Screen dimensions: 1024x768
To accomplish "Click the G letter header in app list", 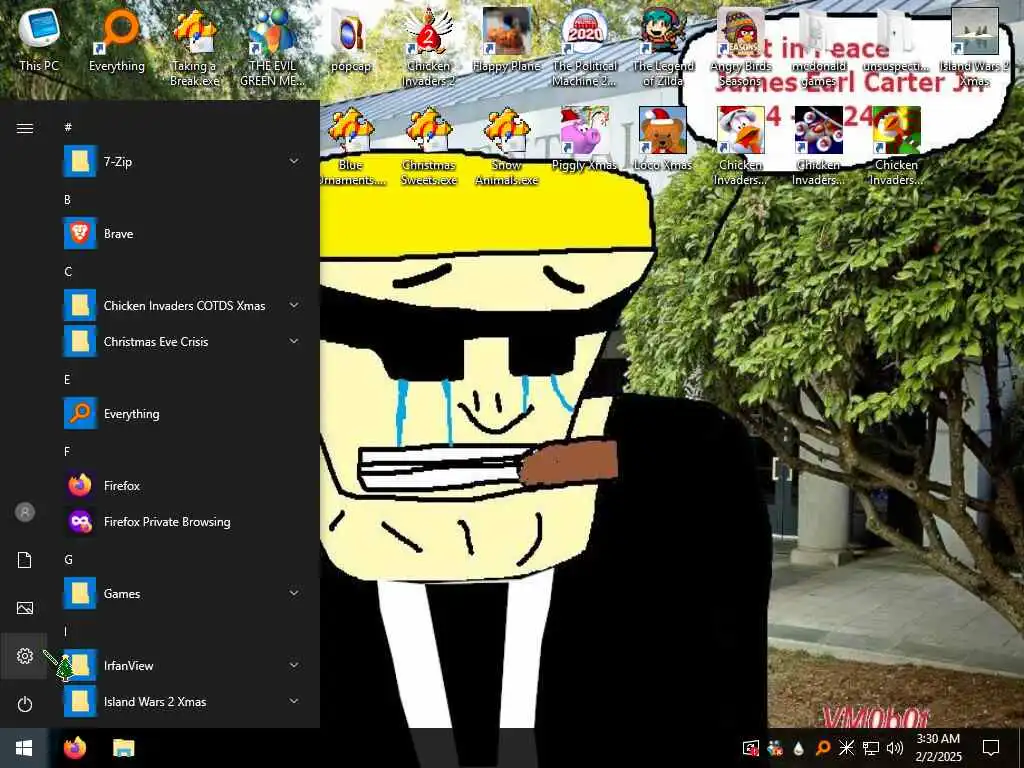I will point(68,560).
